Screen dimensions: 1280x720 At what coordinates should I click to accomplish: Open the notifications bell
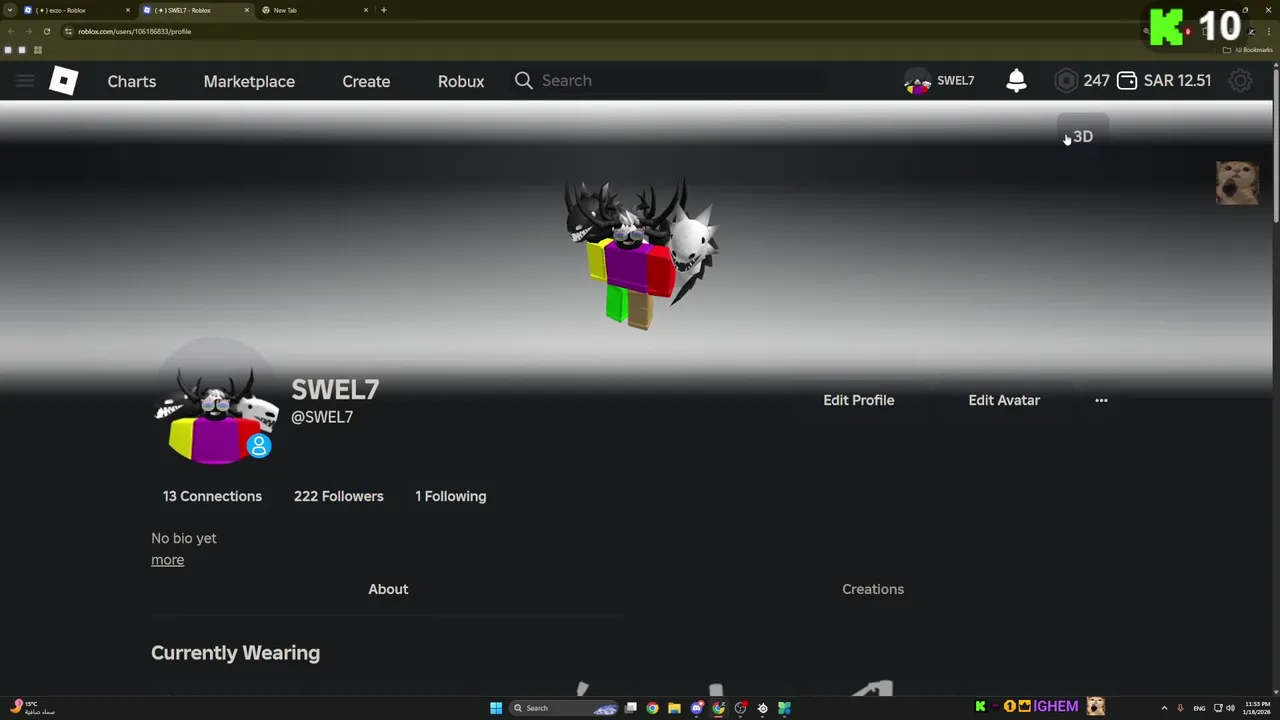tap(1016, 81)
